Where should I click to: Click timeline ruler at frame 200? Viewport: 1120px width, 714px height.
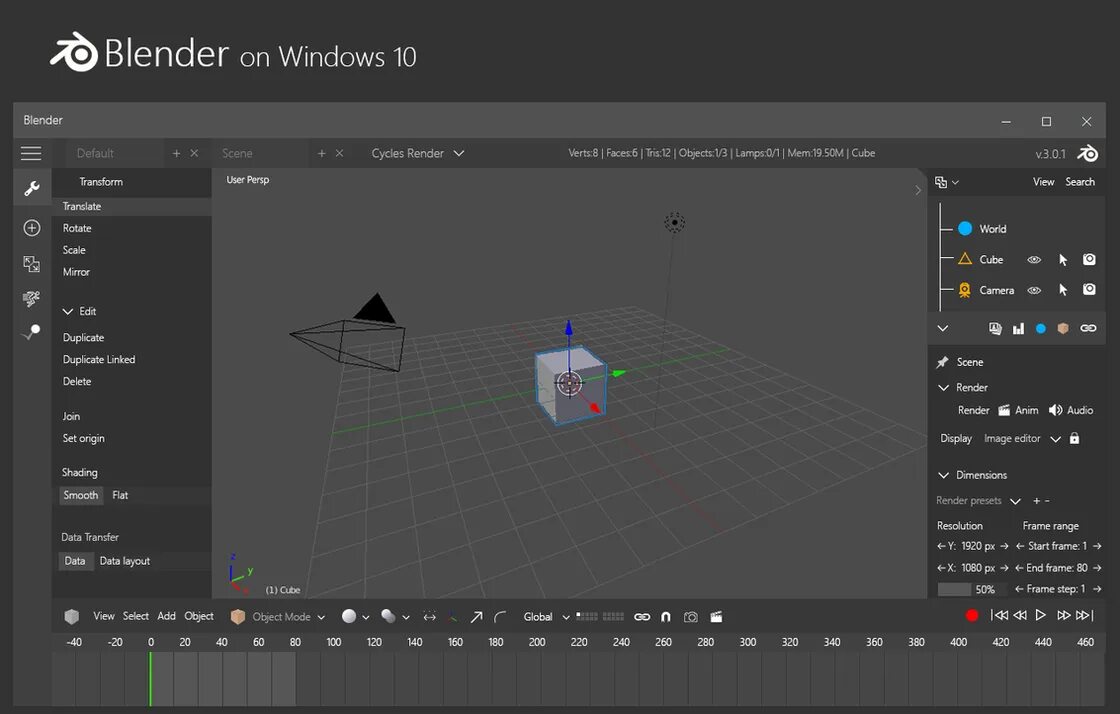537,642
